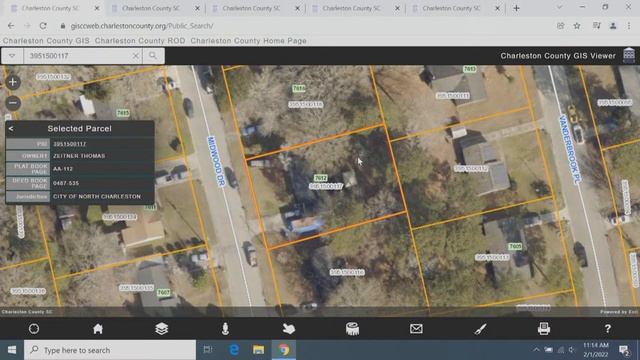Open Windows Start menu
Image resolution: width=640 pixels, height=360 pixels.
(12, 350)
